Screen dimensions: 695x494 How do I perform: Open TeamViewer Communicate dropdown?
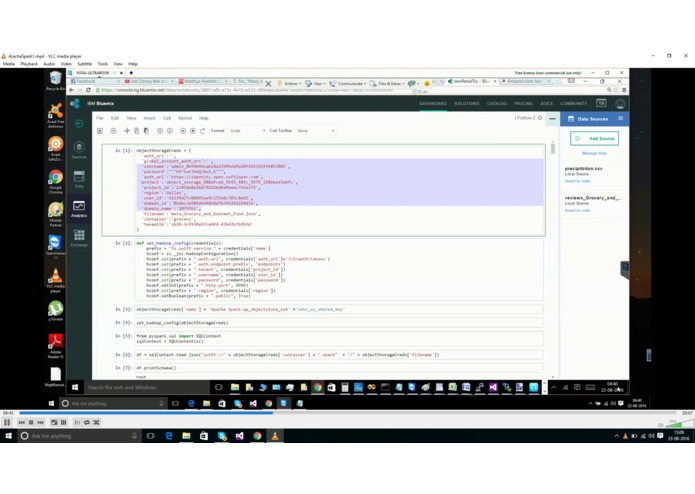pos(348,83)
